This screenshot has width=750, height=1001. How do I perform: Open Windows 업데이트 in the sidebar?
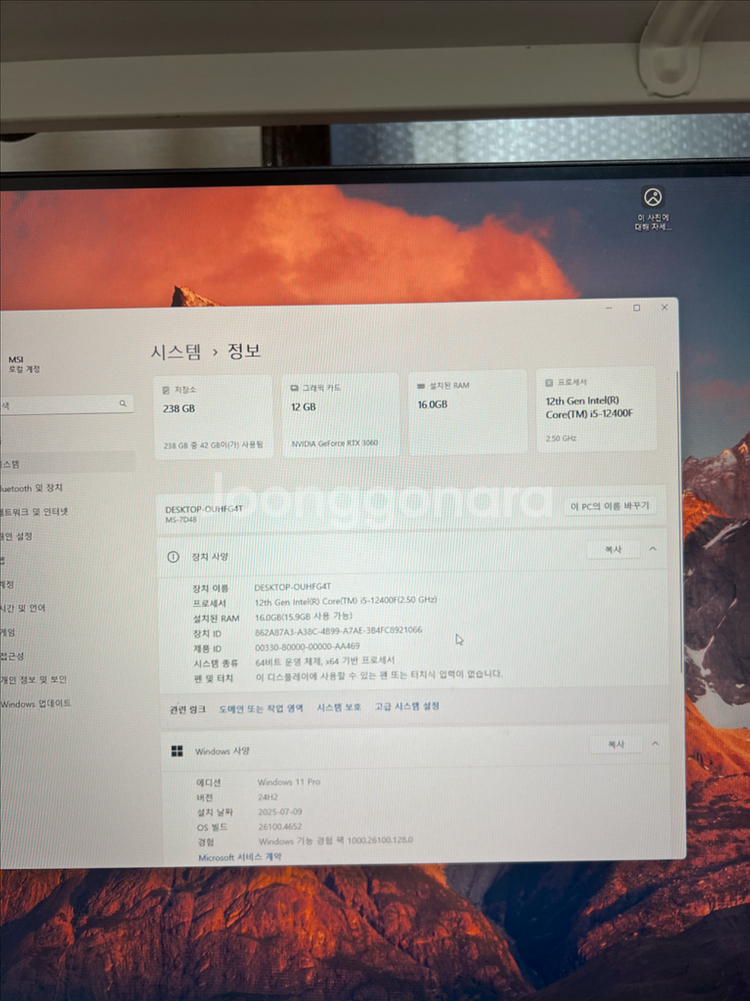pyautogui.click(x=36, y=704)
